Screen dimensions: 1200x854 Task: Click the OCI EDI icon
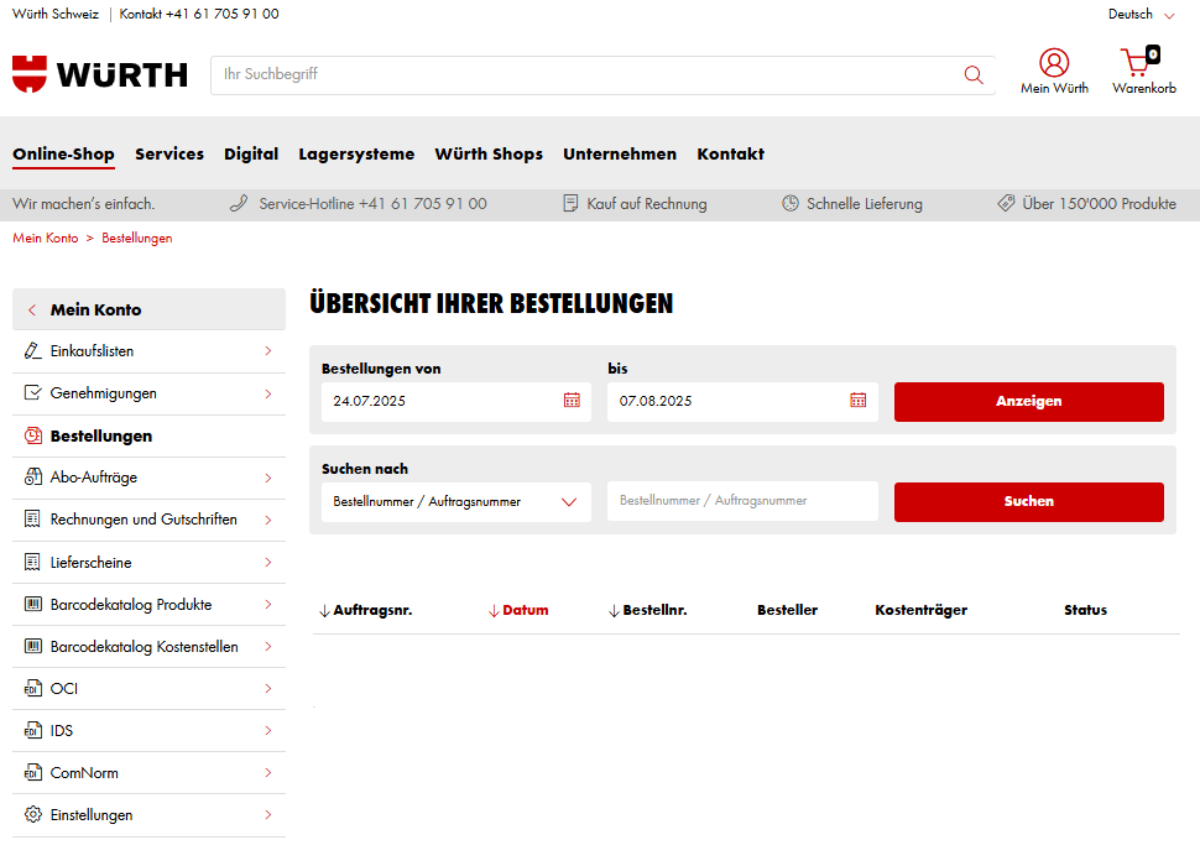(32, 689)
